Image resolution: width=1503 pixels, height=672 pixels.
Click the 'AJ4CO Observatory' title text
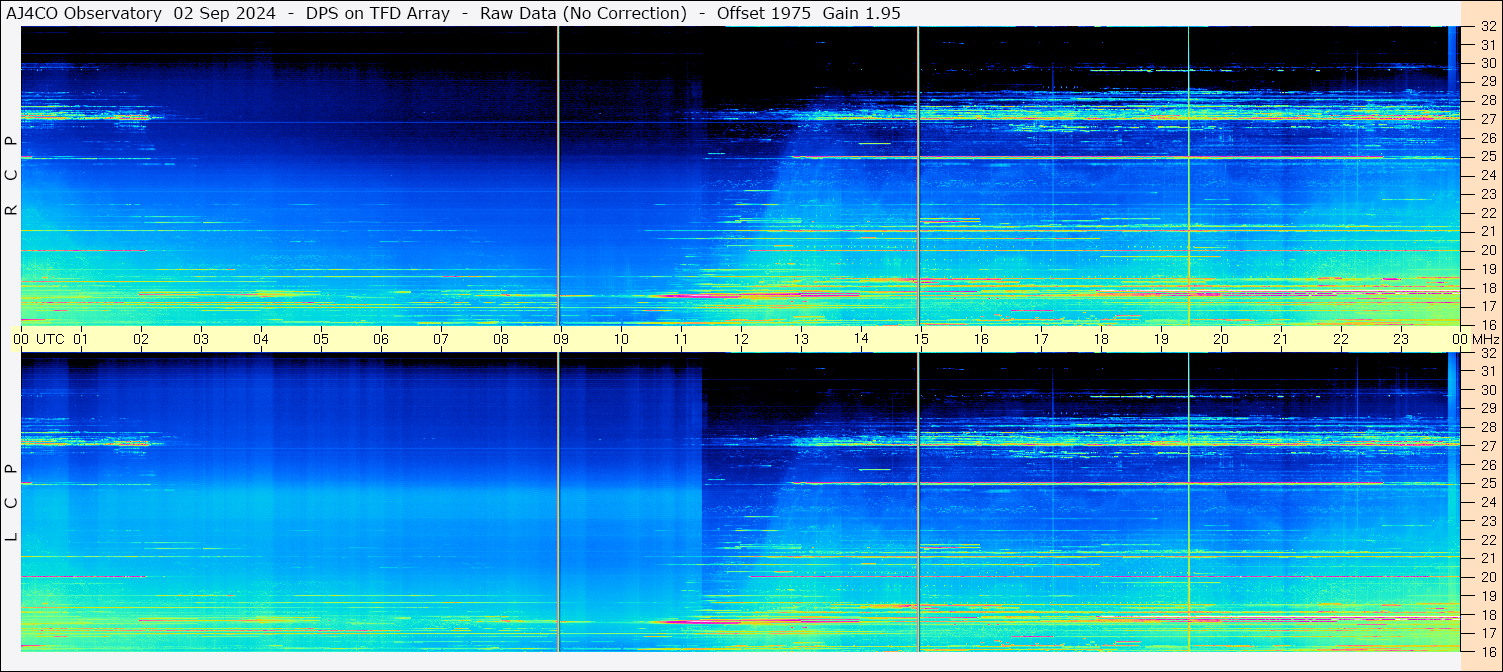click(83, 13)
